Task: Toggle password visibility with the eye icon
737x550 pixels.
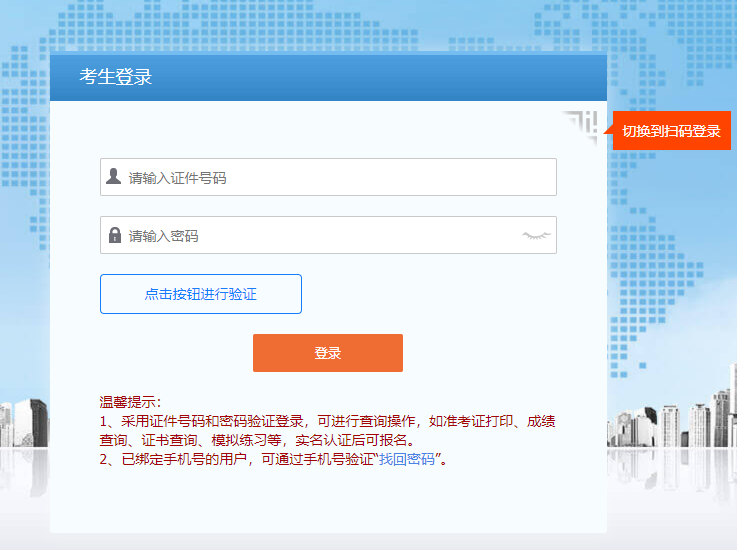Action: (x=536, y=235)
